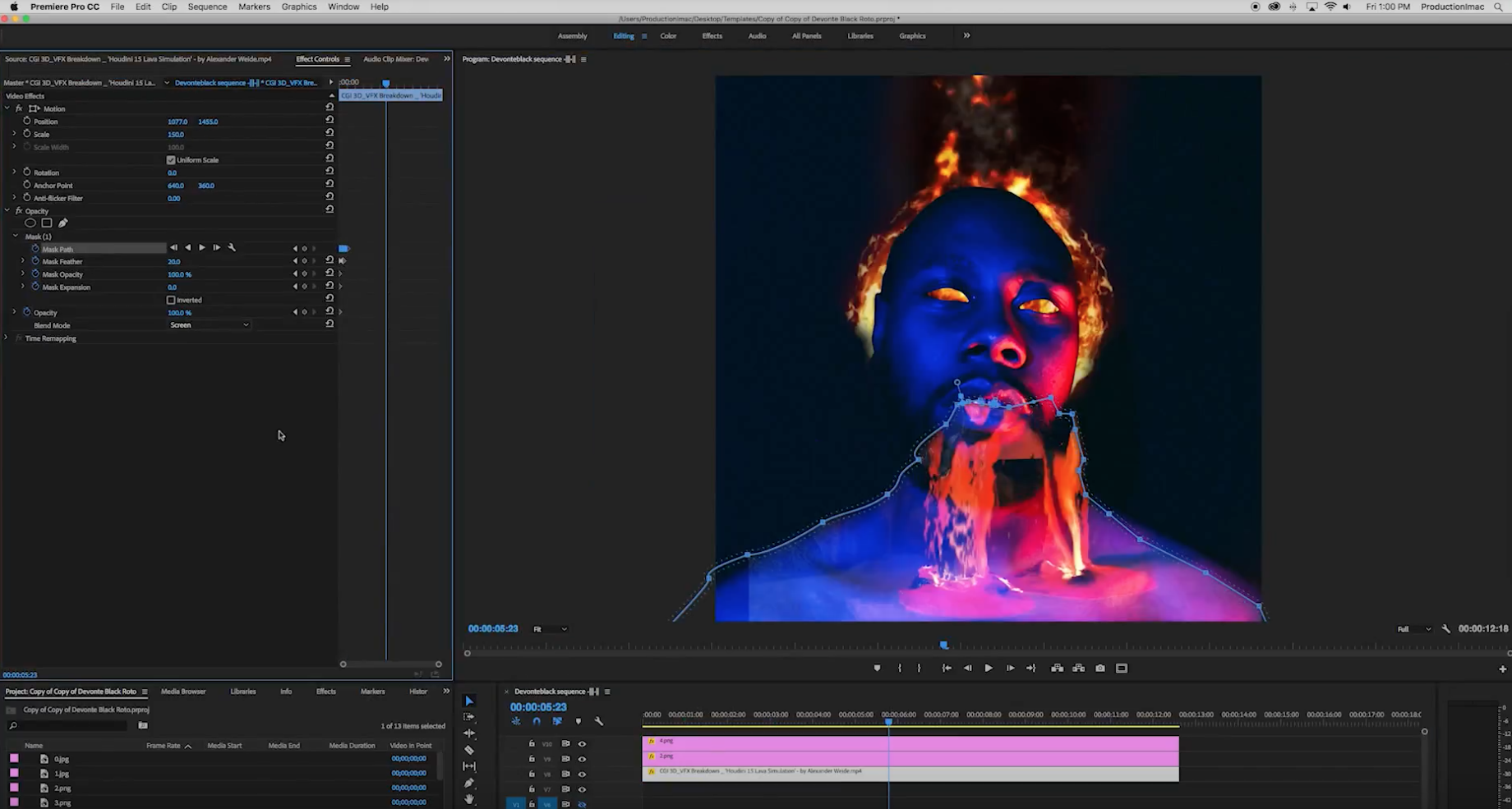This screenshot has width=1512, height=809.
Task: Open the Sequence menu
Action: pos(207,7)
